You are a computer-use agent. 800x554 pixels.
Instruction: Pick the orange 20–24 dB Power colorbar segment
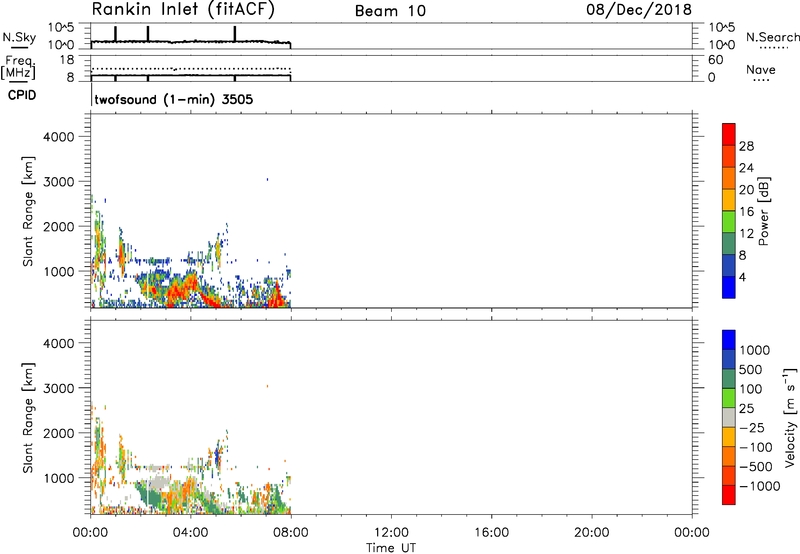coord(729,178)
